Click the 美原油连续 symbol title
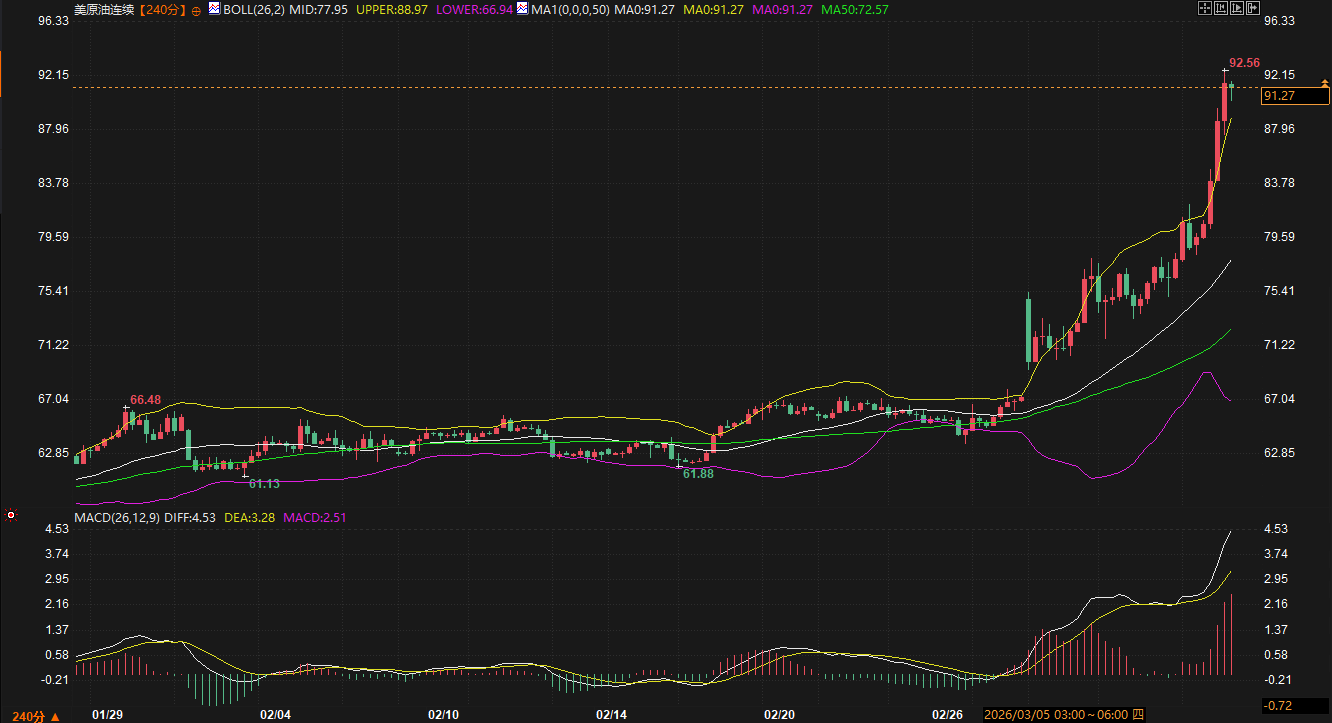The image size is (1332, 723). click(104, 9)
